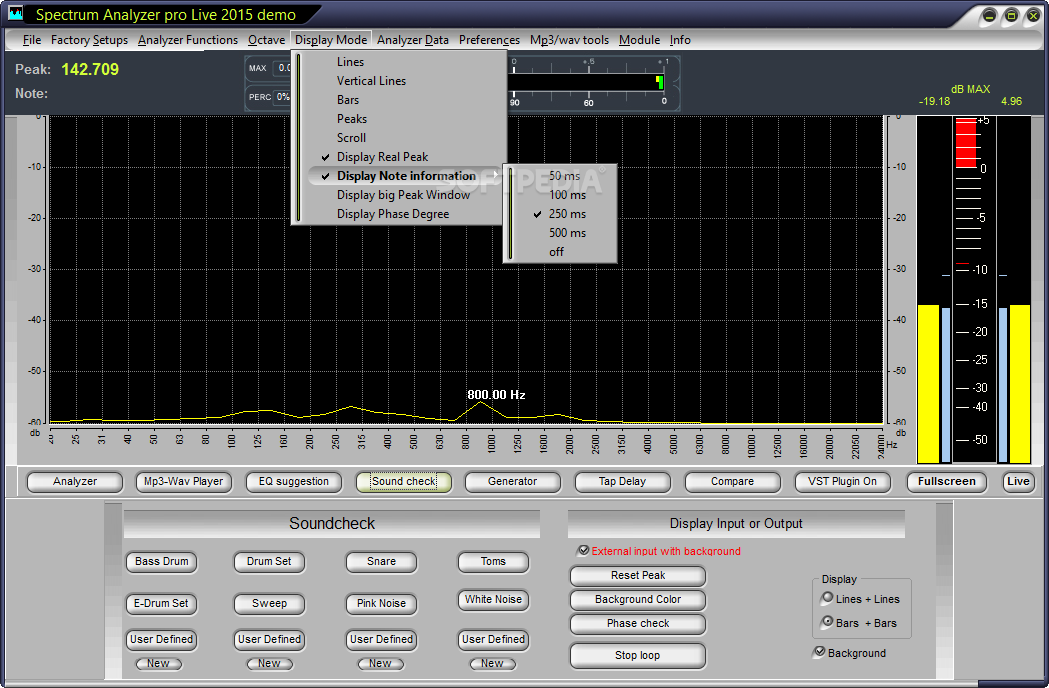The height and width of the screenshot is (688, 1049).
Task: Start the Pink Noise signal
Action: click(381, 603)
